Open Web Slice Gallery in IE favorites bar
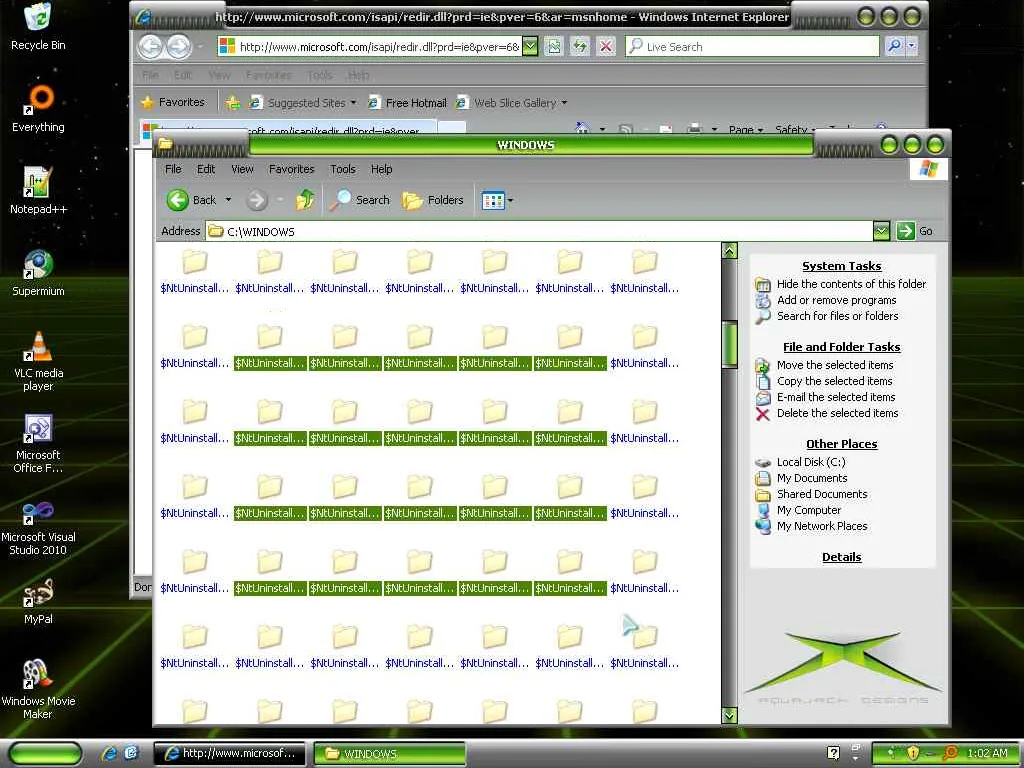This screenshot has height=768, width=1024. coord(511,103)
